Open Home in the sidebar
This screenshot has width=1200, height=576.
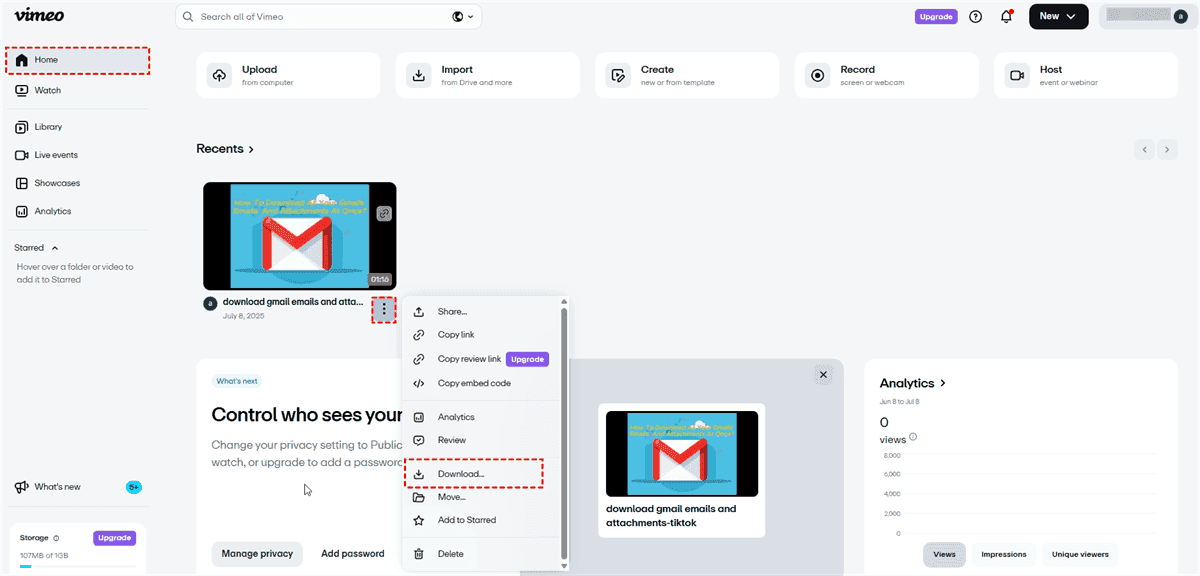click(x=76, y=60)
